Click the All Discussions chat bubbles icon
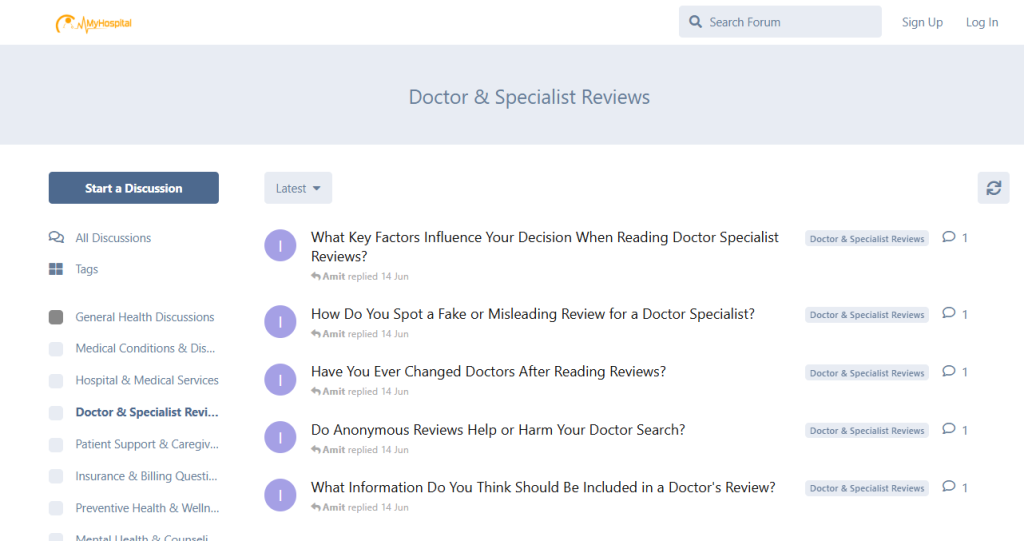1024x541 pixels. click(x=56, y=238)
